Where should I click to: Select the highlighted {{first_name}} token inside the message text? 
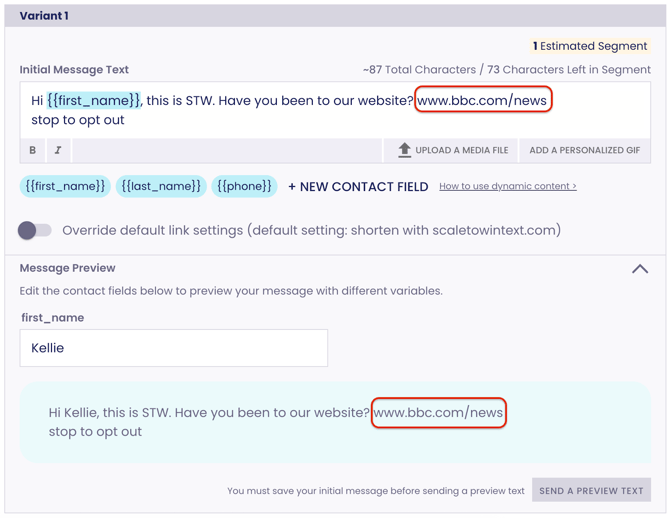tap(94, 100)
